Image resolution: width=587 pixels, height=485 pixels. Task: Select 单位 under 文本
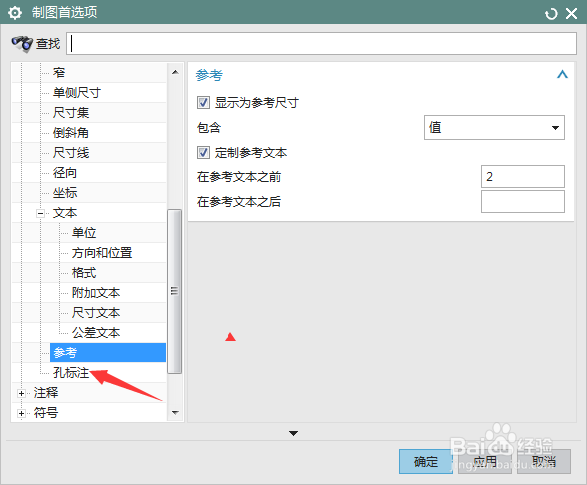(x=84, y=233)
